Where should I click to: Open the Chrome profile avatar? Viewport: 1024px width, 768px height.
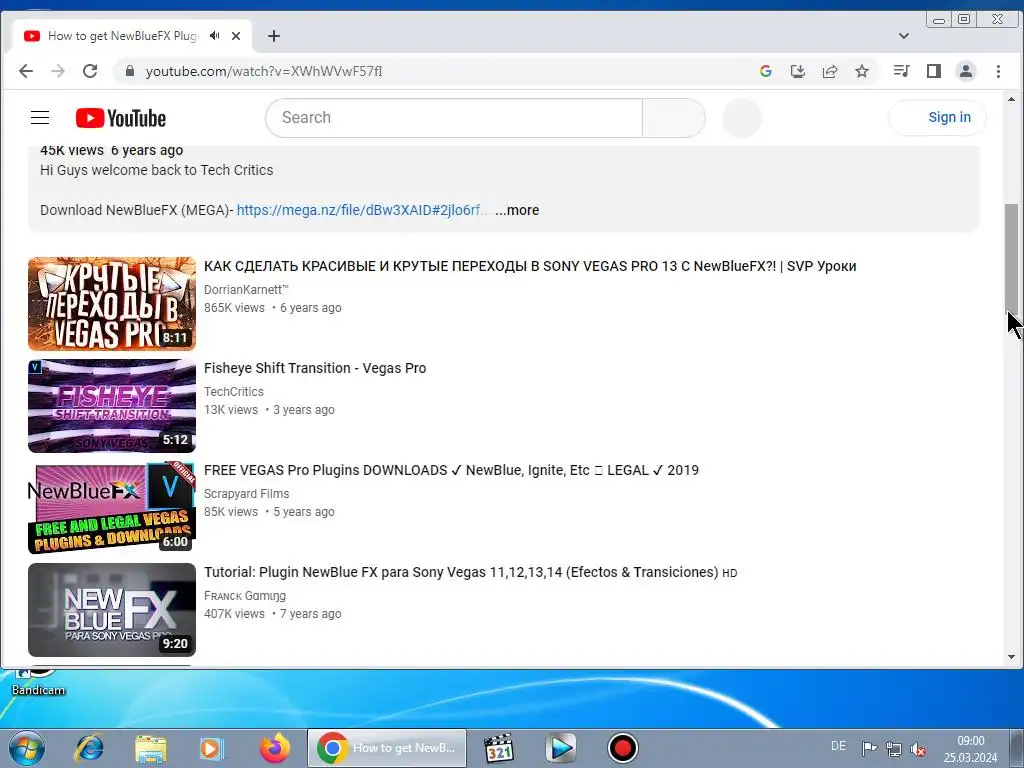pyautogui.click(x=966, y=71)
